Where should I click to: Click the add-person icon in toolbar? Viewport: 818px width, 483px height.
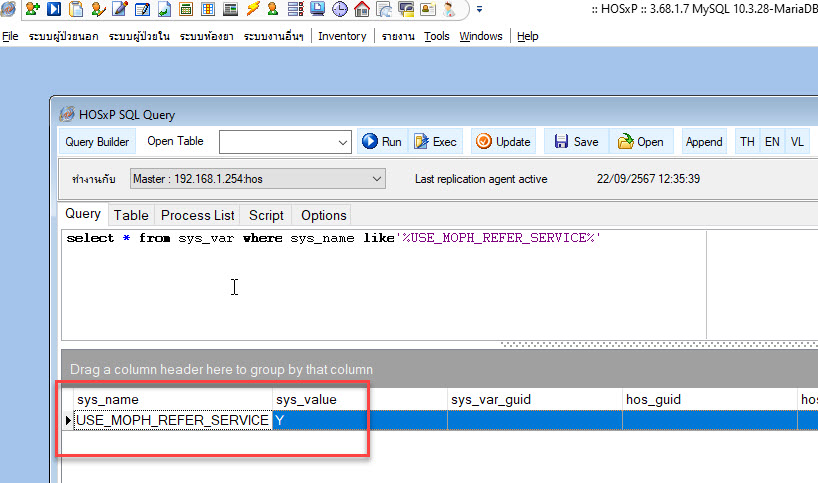click(32, 10)
